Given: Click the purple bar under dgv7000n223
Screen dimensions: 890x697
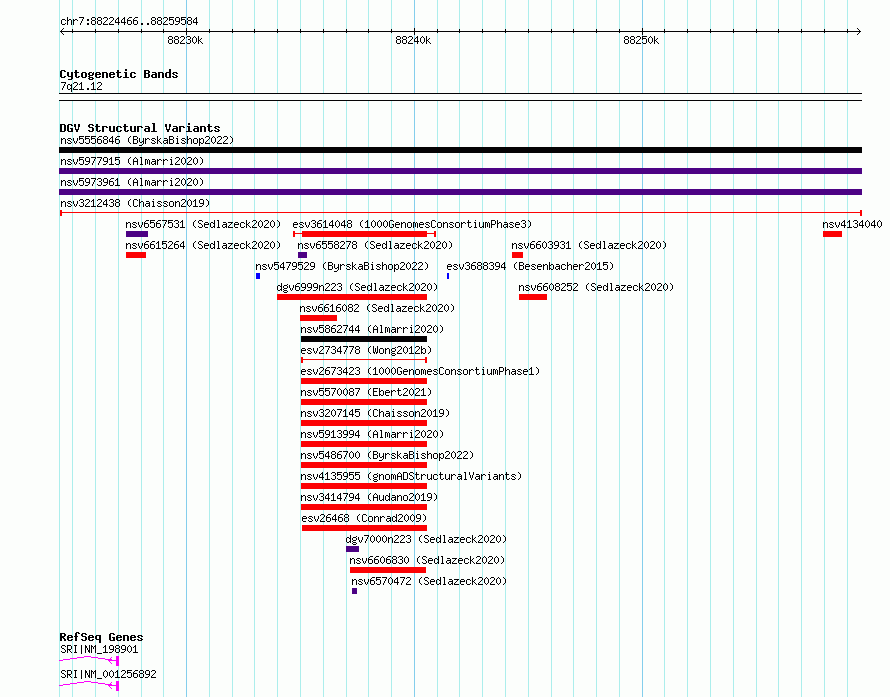Looking at the screenshot, I should pos(352,549).
